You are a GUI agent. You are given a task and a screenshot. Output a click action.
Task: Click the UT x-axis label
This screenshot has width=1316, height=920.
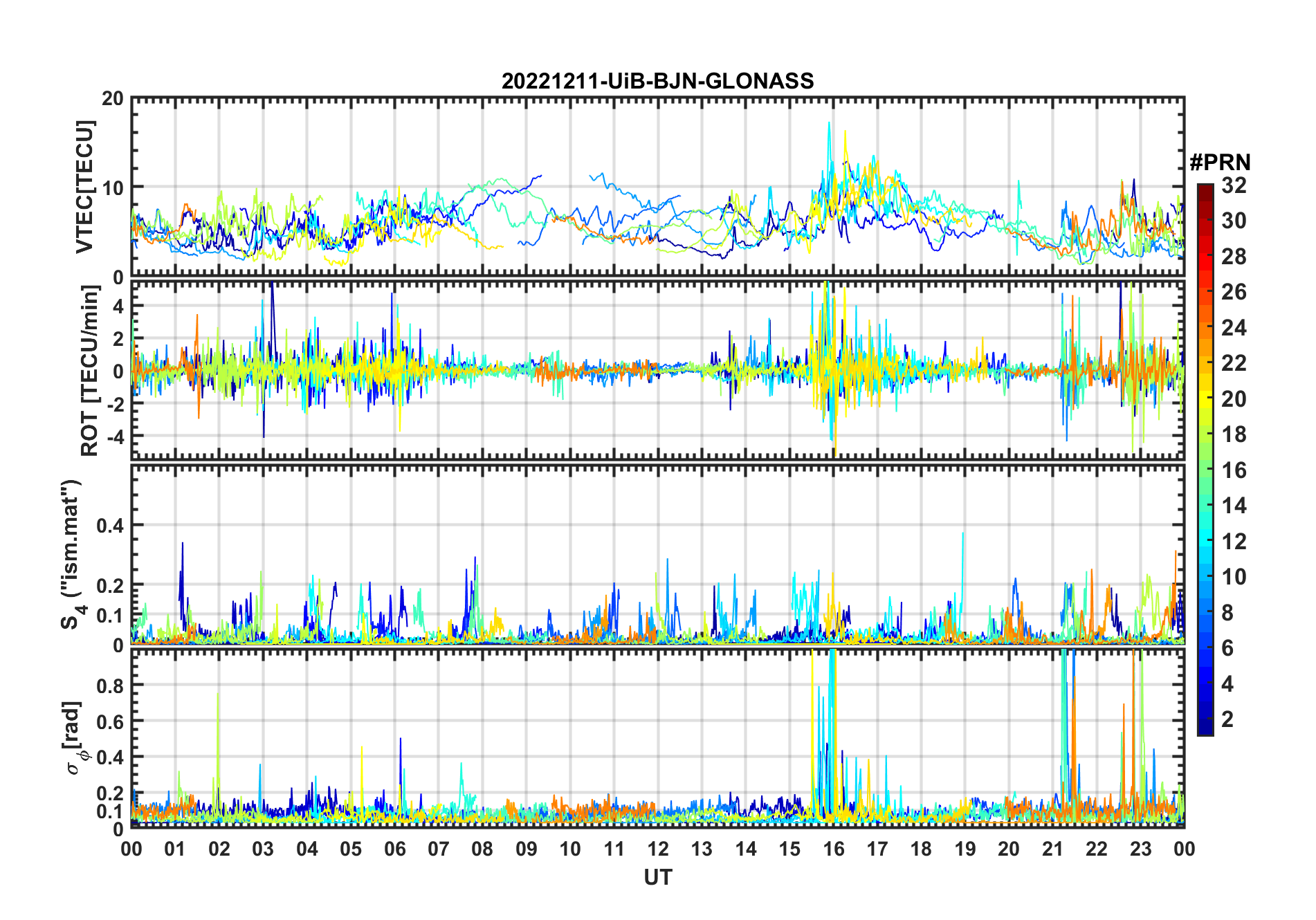[657, 877]
